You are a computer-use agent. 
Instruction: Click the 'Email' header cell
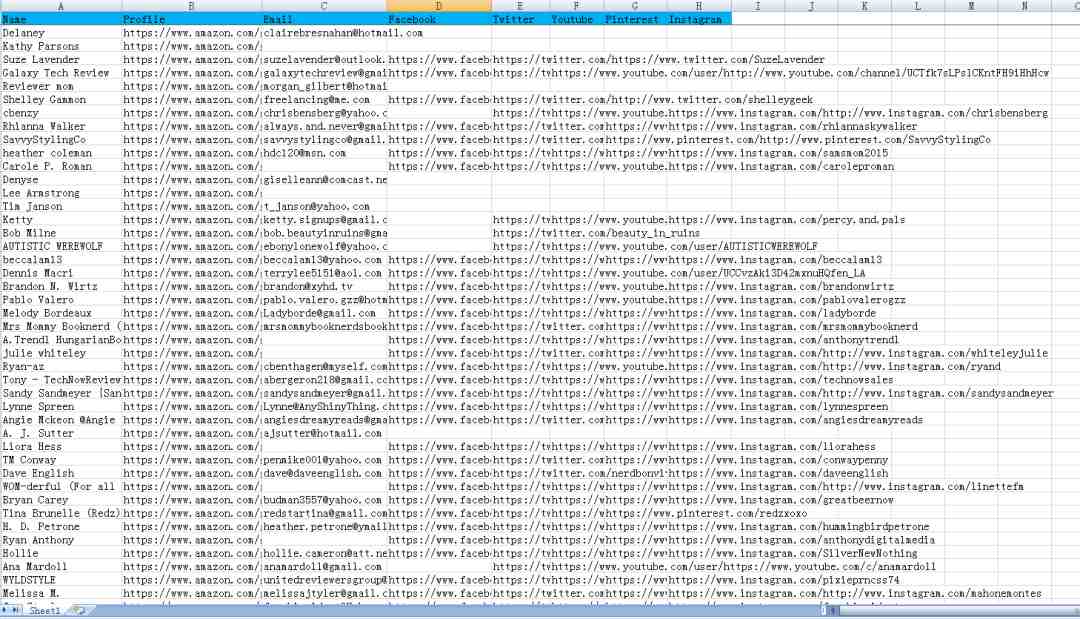pos(324,19)
